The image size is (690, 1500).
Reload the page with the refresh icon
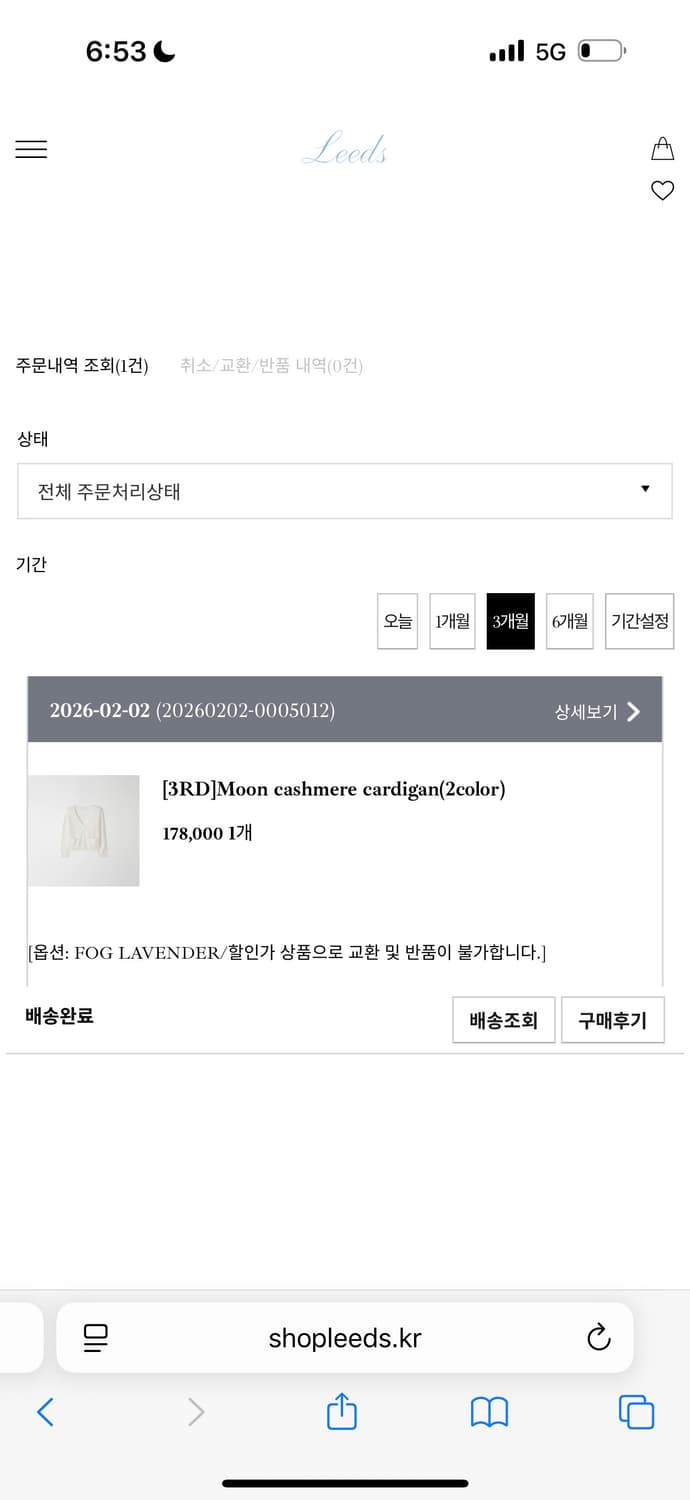point(597,1337)
